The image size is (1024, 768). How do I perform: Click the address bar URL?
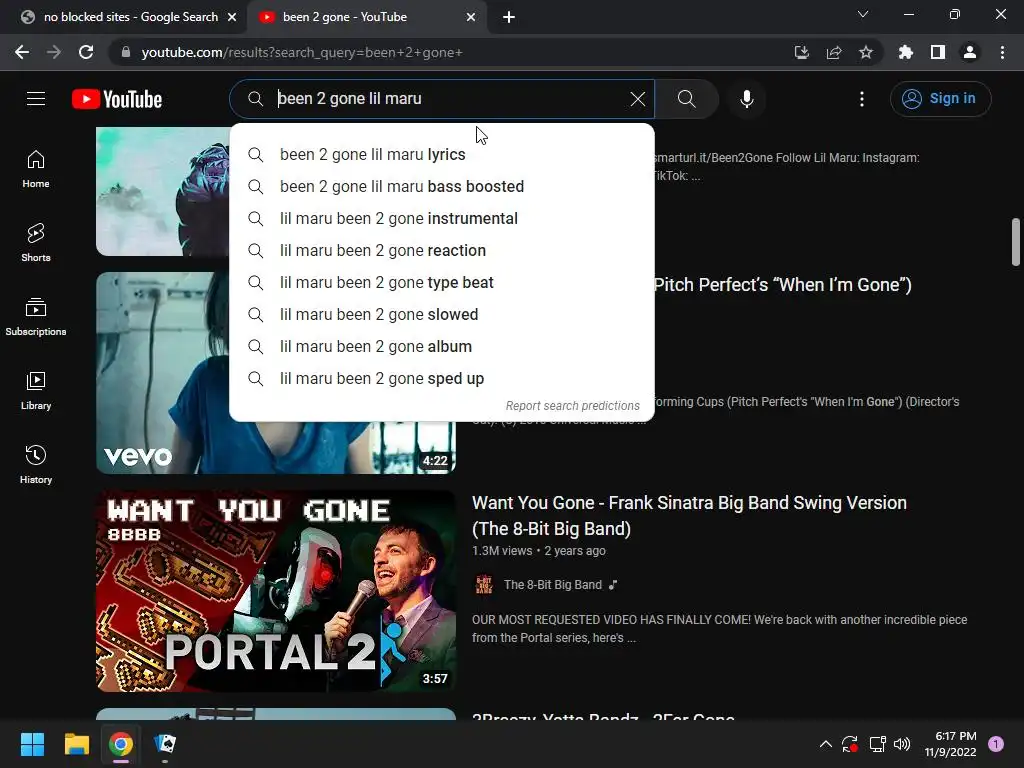click(302, 52)
